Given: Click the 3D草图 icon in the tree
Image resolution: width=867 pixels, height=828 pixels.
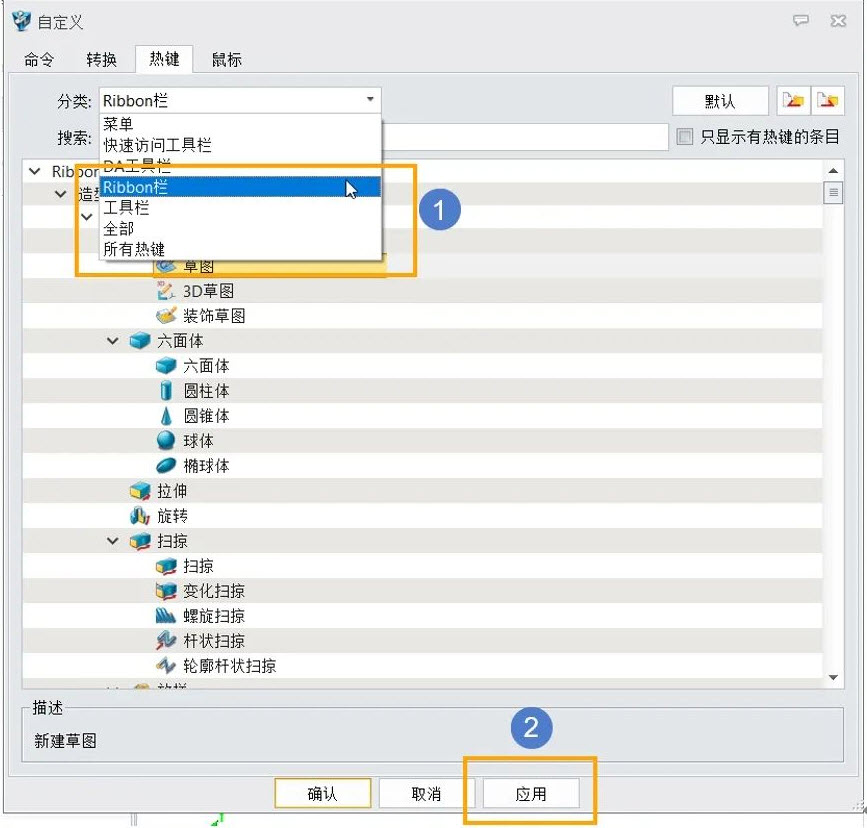Looking at the screenshot, I should [x=166, y=291].
